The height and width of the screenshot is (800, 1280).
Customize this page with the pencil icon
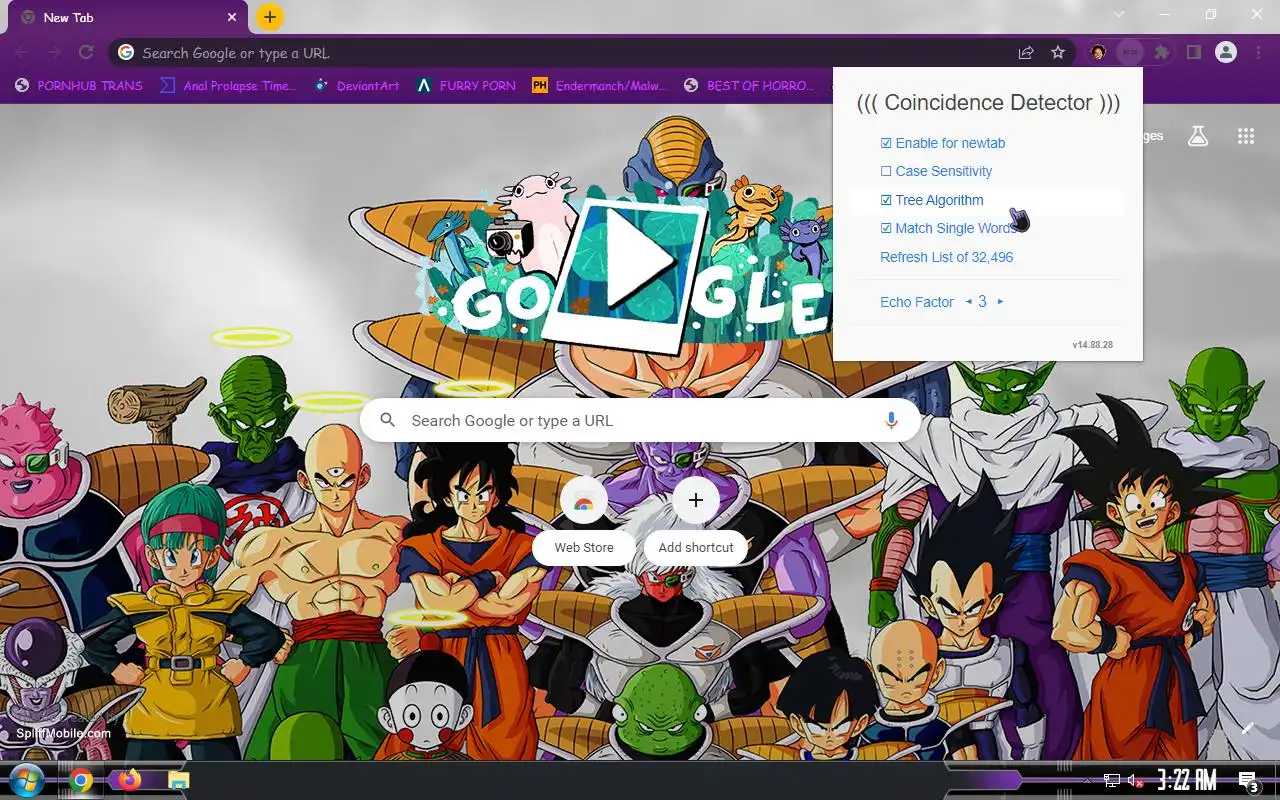(x=1247, y=729)
